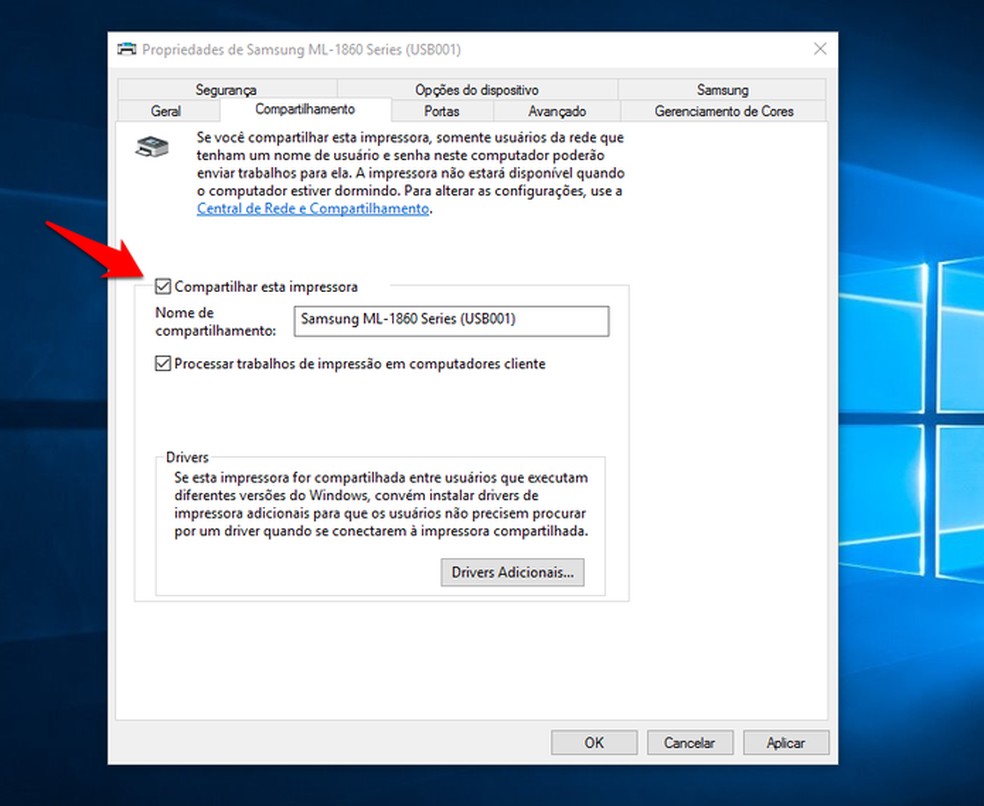Switch to the Avançado tab
Screen dimensions: 984x806
click(x=557, y=111)
